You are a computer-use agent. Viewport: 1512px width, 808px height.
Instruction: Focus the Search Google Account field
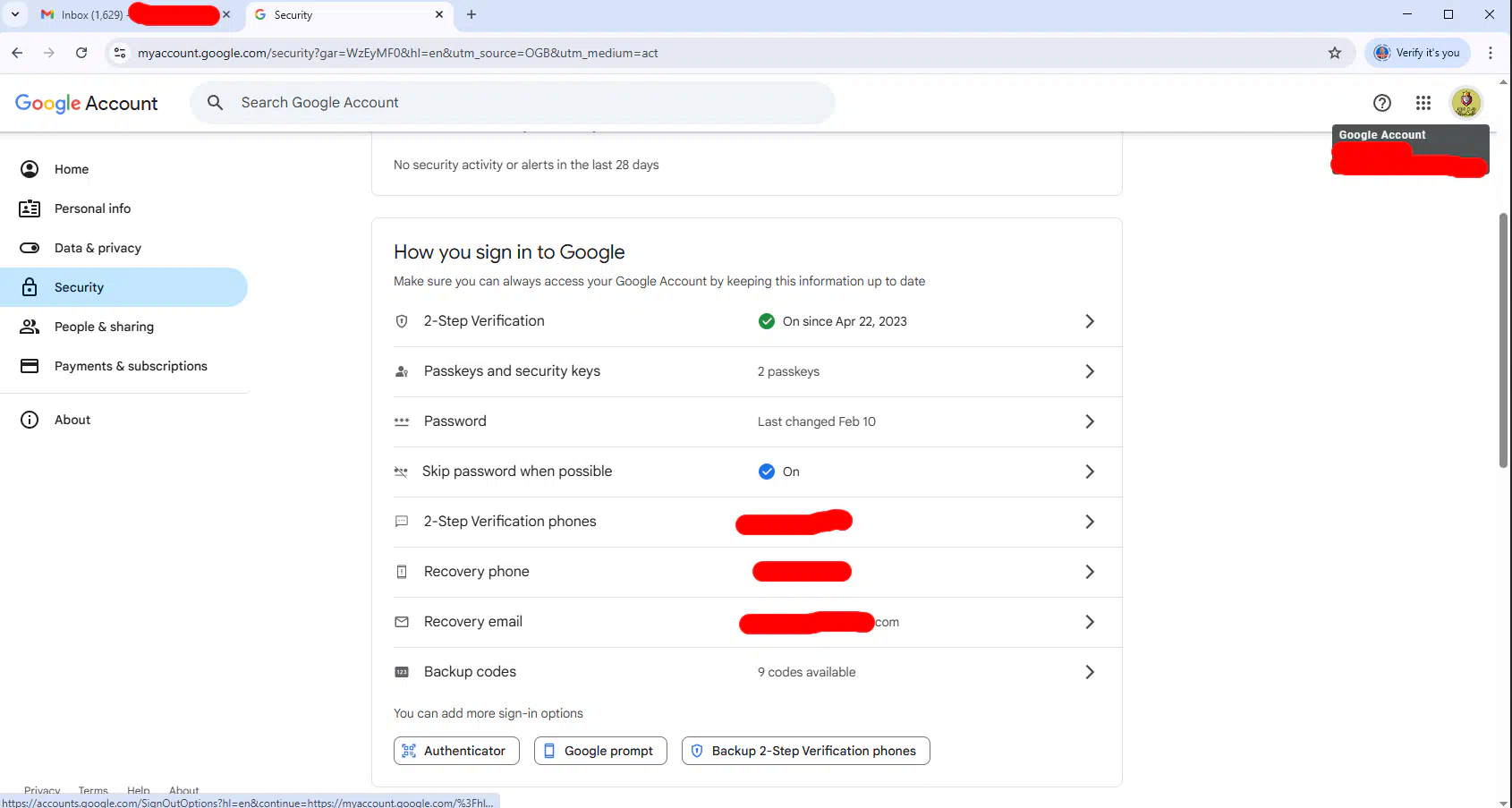[x=513, y=103]
